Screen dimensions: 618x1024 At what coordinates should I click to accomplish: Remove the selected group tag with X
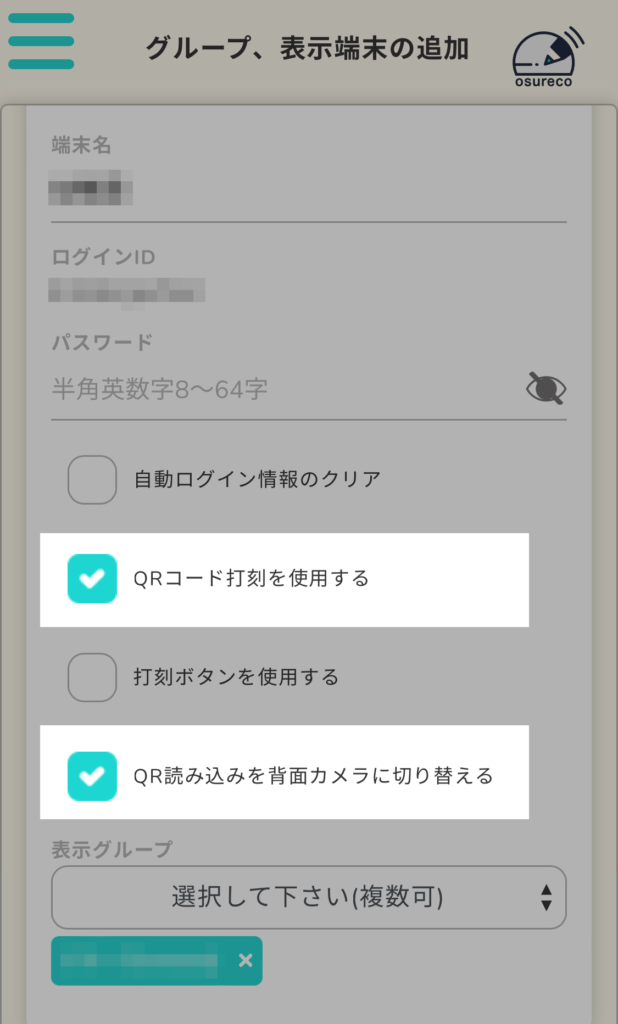coord(245,961)
